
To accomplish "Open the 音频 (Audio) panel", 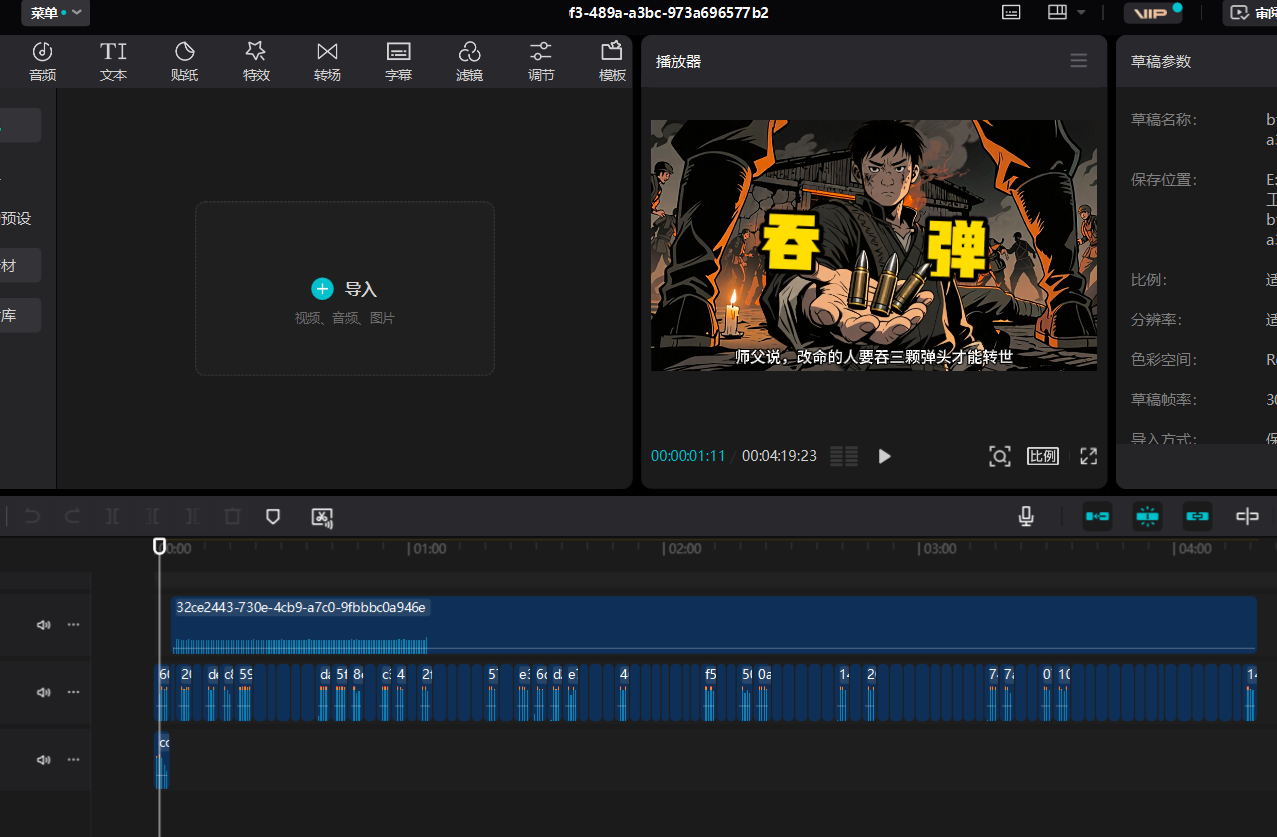I will point(42,61).
